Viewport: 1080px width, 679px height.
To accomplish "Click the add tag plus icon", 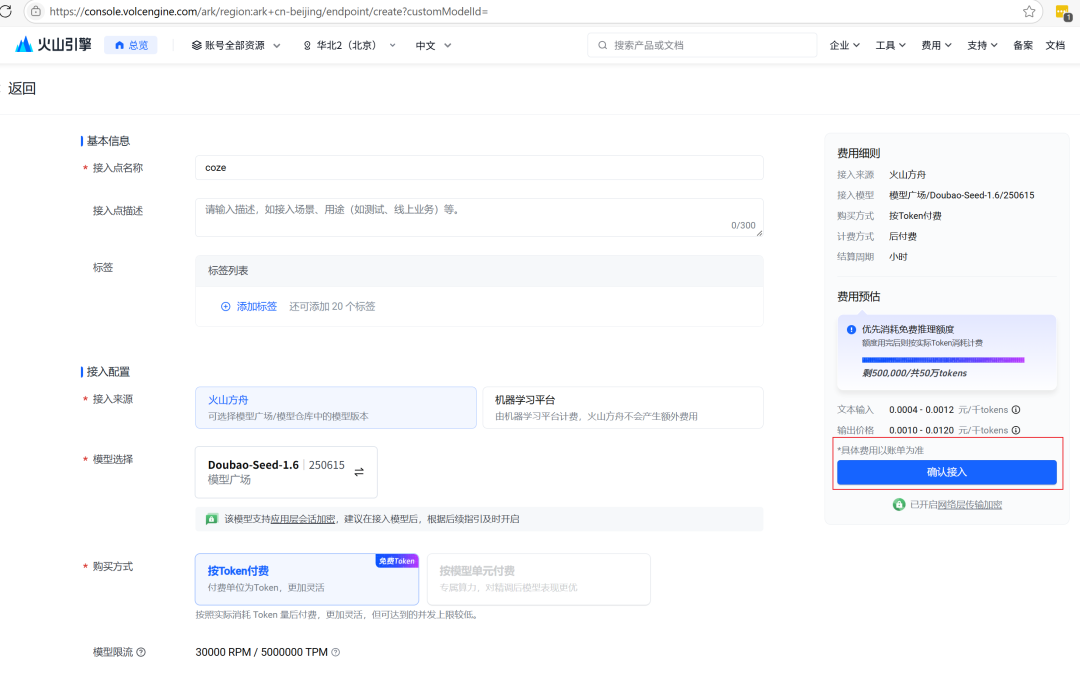I will pyautogui.click(x=225, y=306).
